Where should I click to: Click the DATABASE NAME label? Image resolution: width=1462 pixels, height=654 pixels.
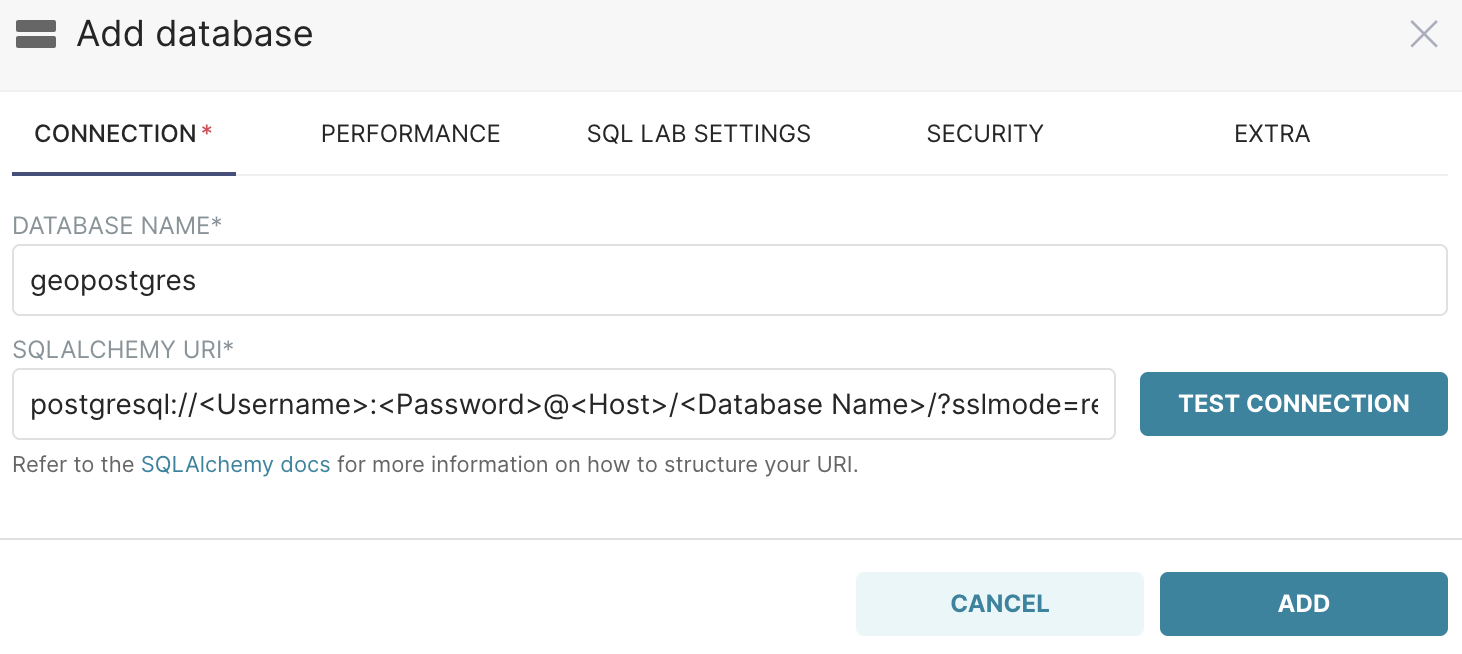[117, 226]
